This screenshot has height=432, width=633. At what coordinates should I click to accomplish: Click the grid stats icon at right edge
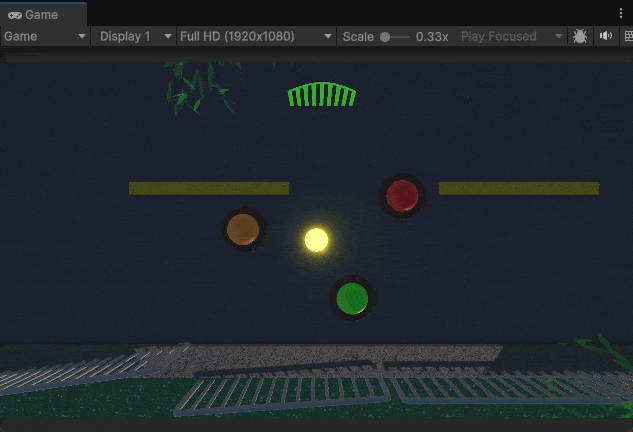click(628, 36)
